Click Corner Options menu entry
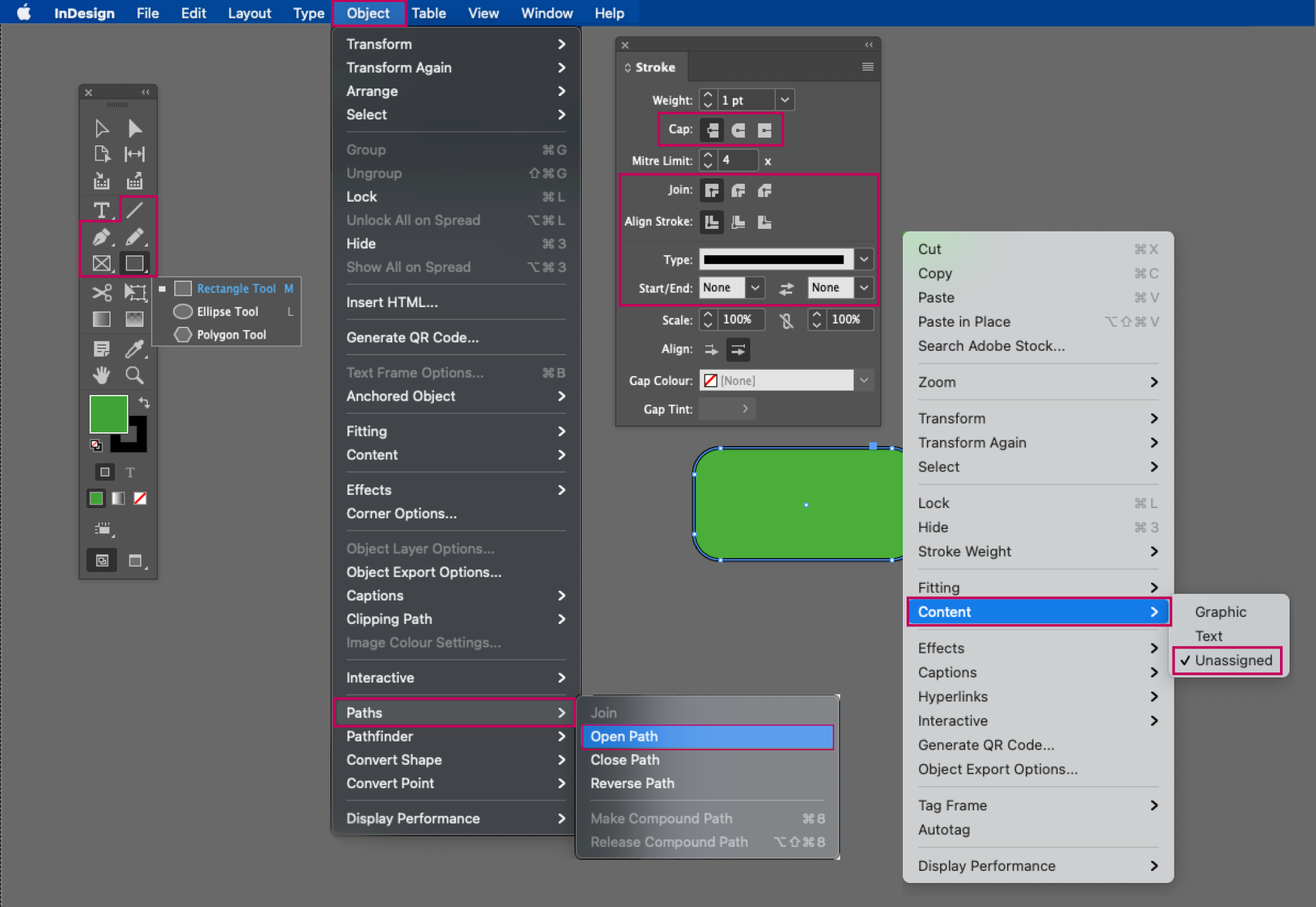Viewport: 1316px width, 907px height. (x=401, y=513)
